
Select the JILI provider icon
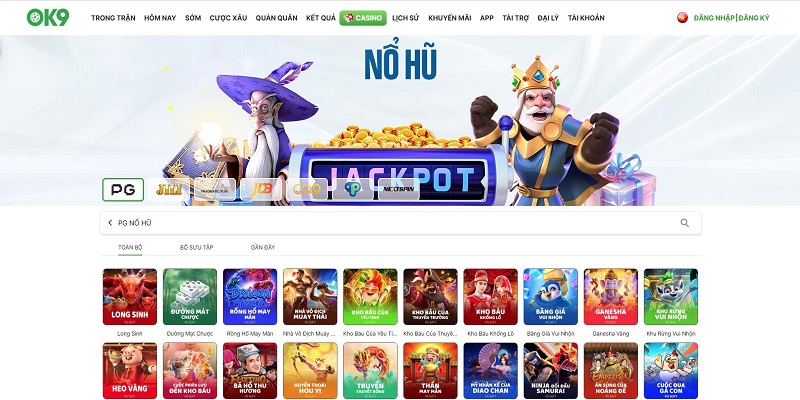pyautogui.click(x=169, y=190)
